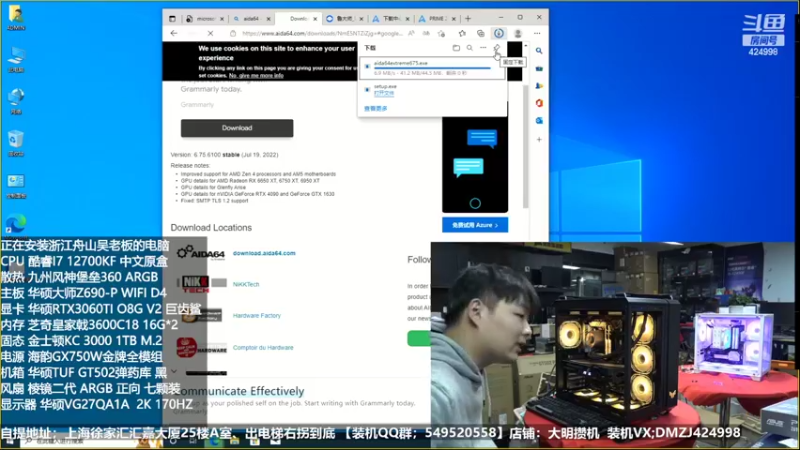800x450 pixels.
Task: Open the Favorites list icon
Action: tap(462, 33)
